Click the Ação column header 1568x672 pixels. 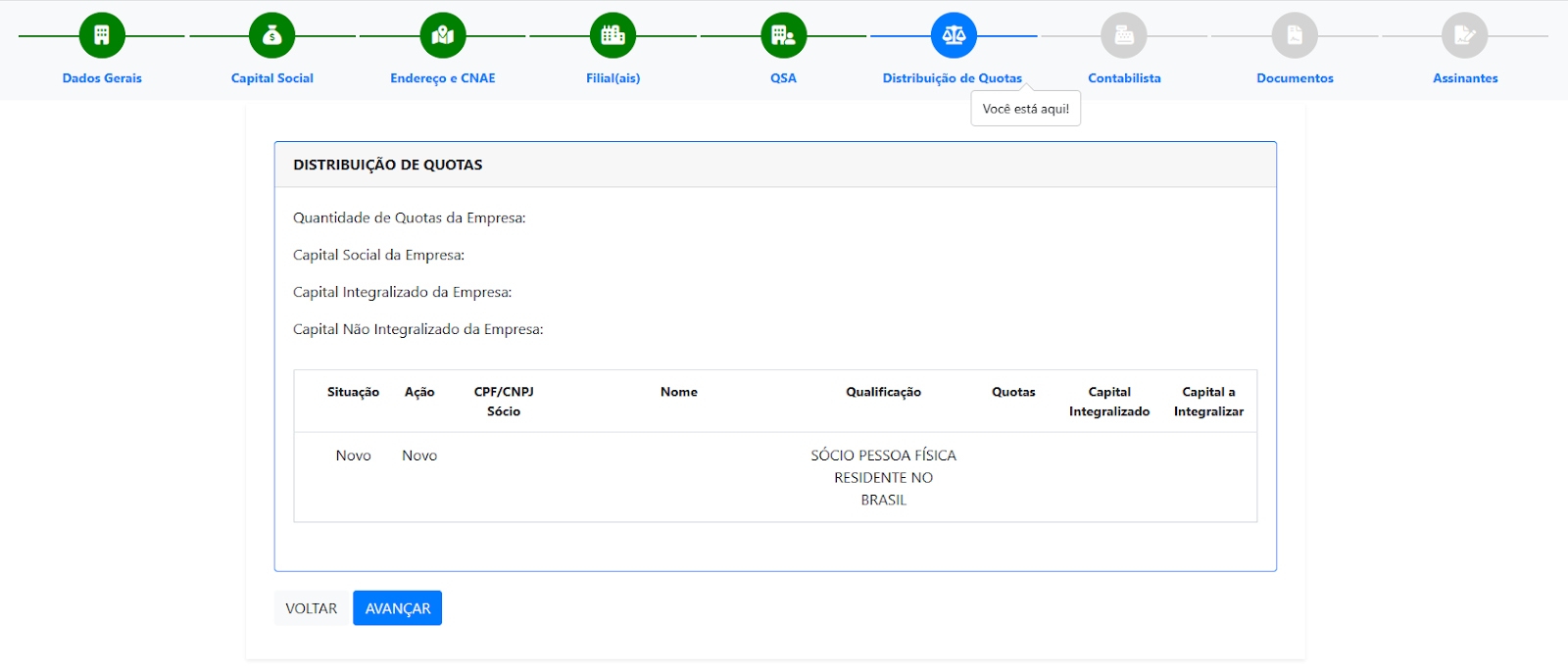pos(419,392)
